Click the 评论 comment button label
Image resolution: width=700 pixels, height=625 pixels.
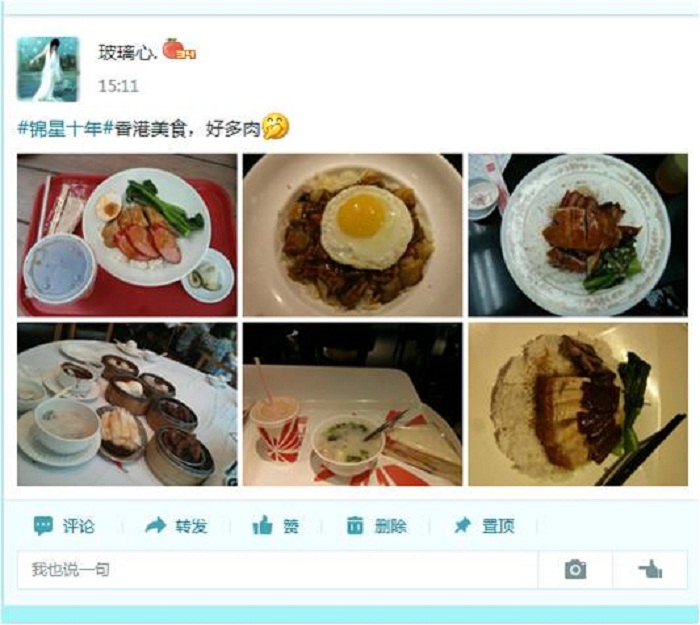pyautogui.click(x=79, y=526)
